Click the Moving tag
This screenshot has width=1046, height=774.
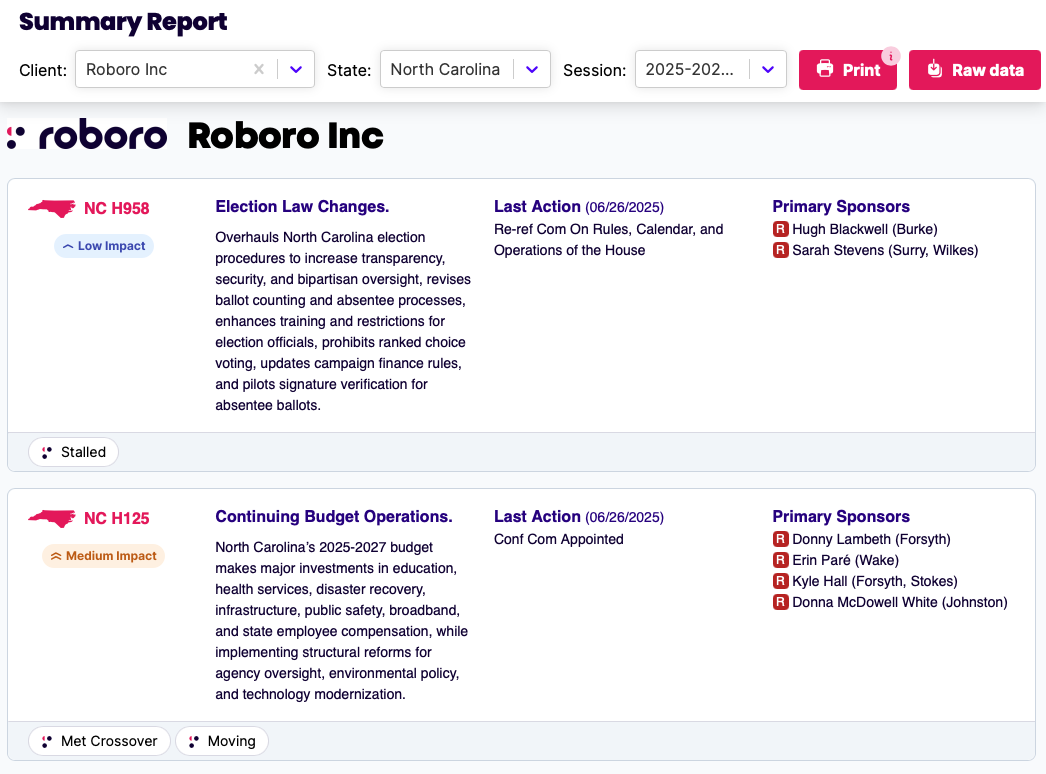pos(222,741)
